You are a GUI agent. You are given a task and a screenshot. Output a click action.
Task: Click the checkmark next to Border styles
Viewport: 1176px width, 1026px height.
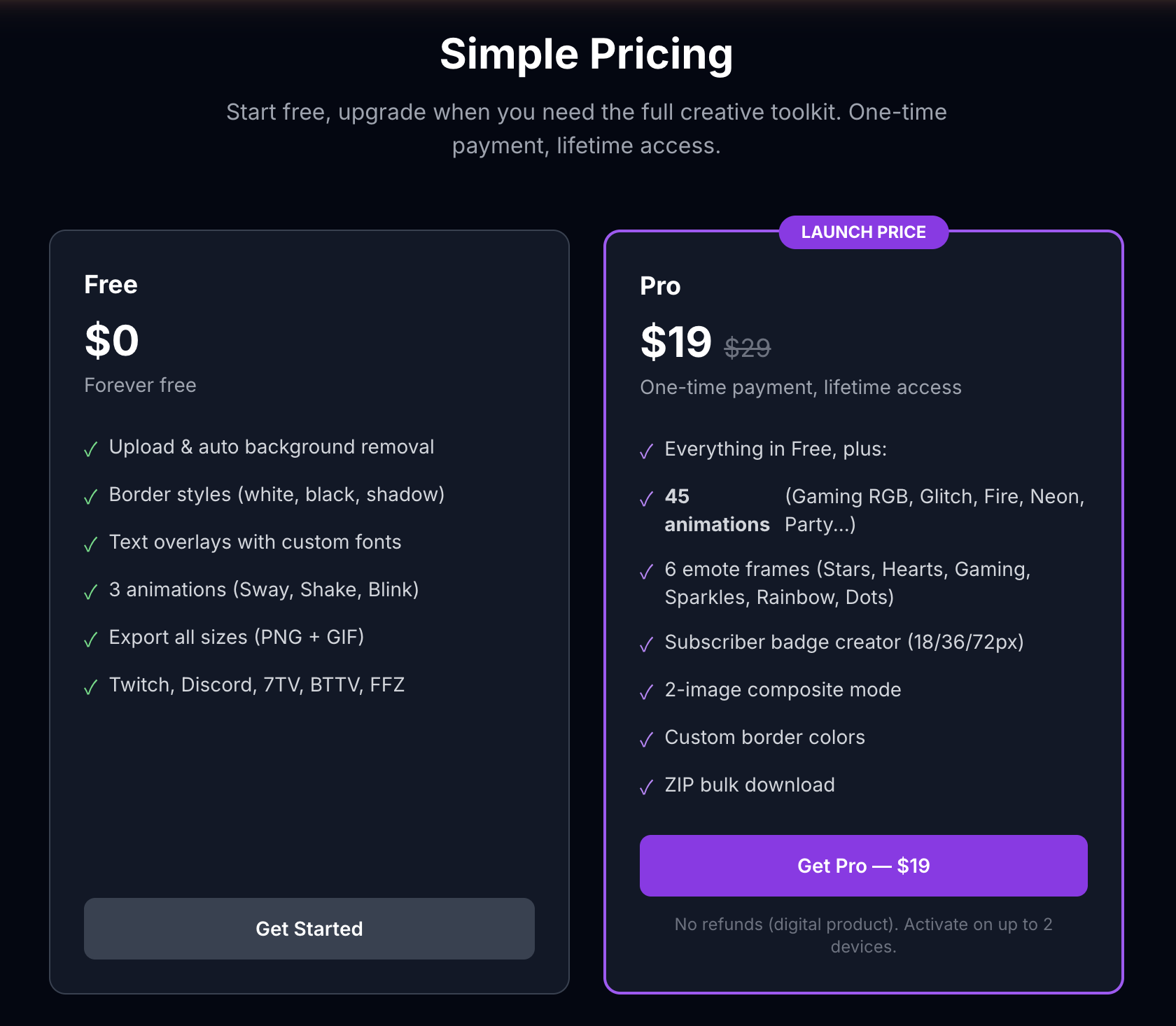pos(92,496)
